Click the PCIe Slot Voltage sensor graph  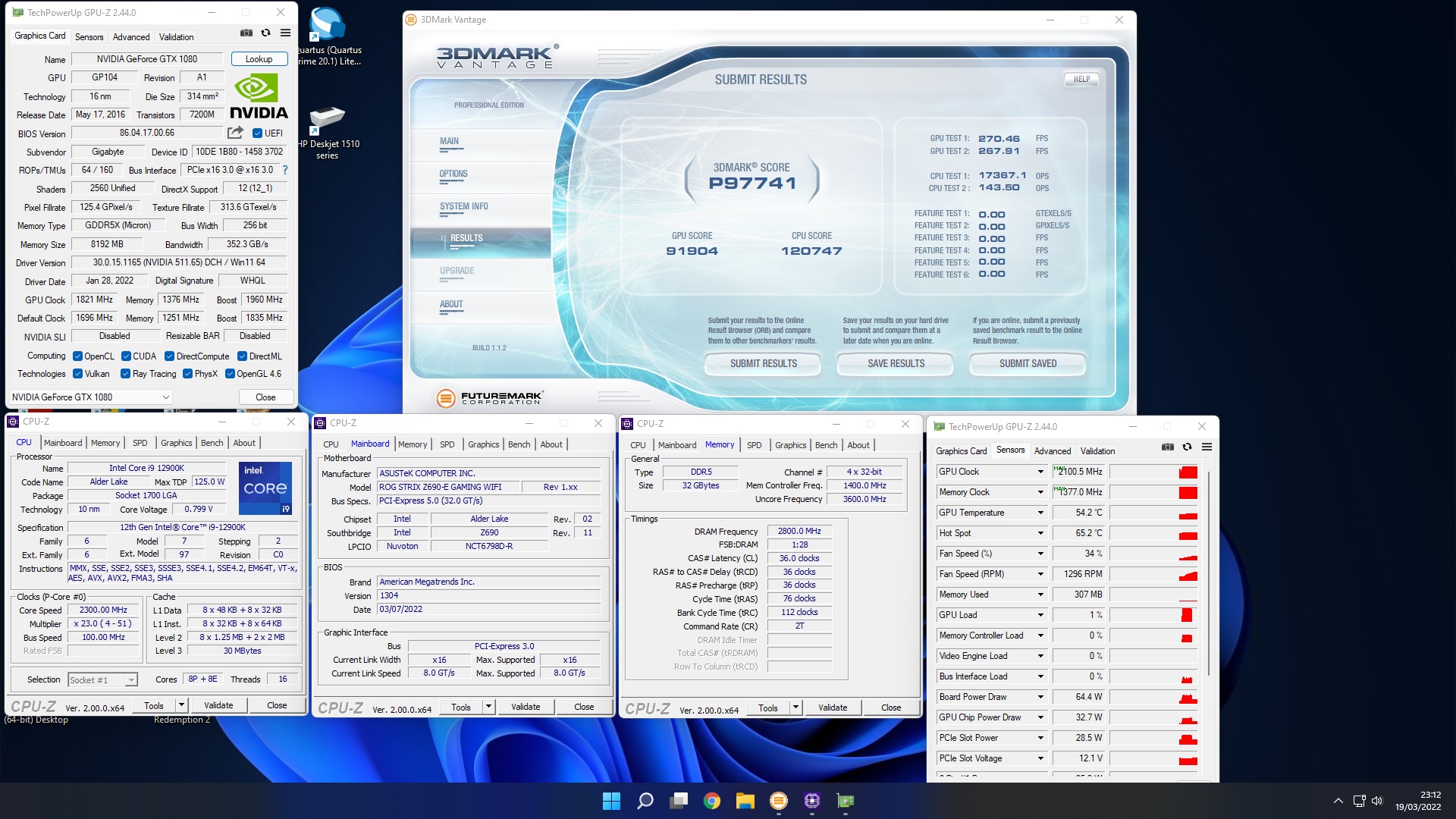(x=1153, y=758)
